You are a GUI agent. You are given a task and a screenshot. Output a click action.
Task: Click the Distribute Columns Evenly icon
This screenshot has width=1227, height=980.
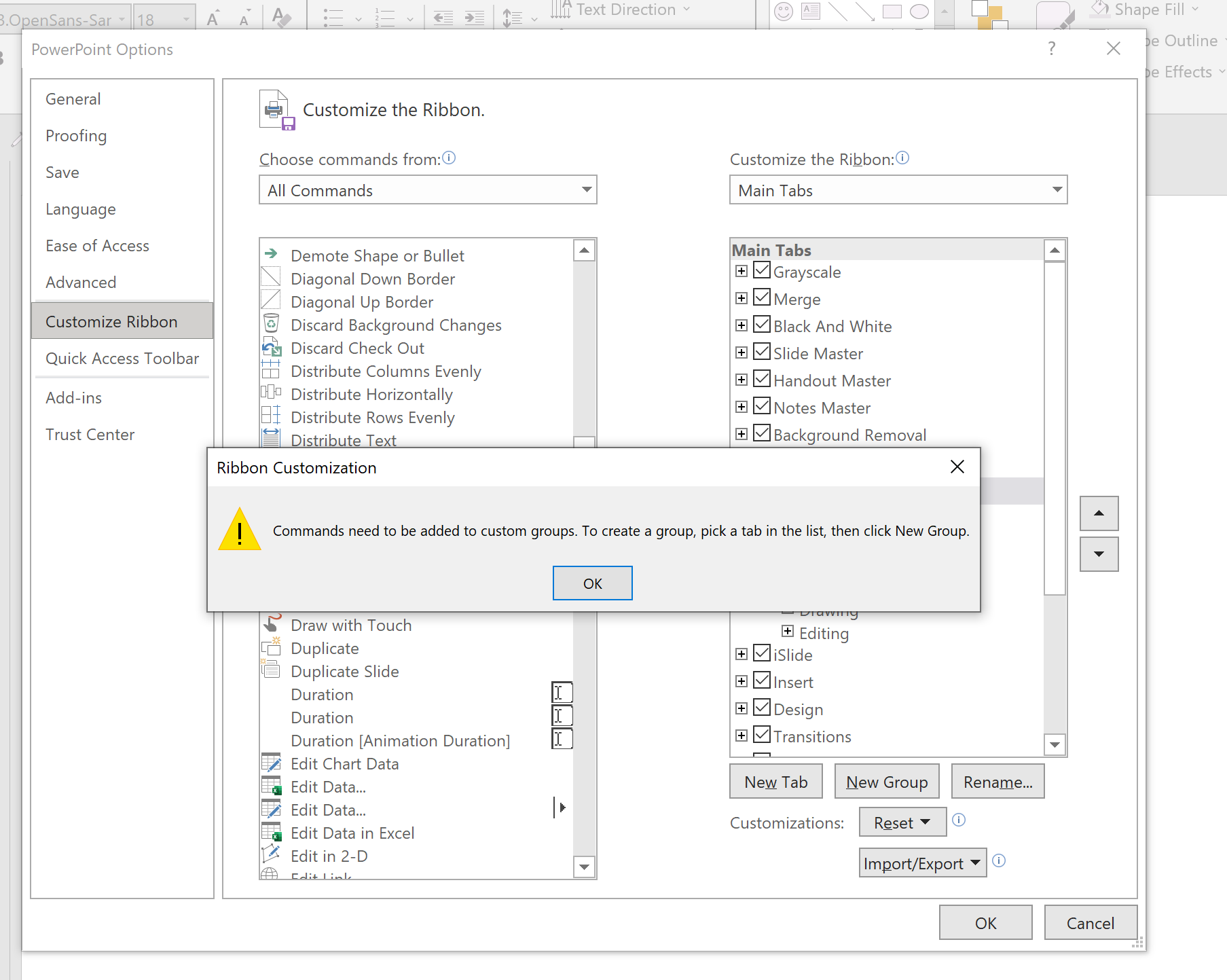[271, 369]
